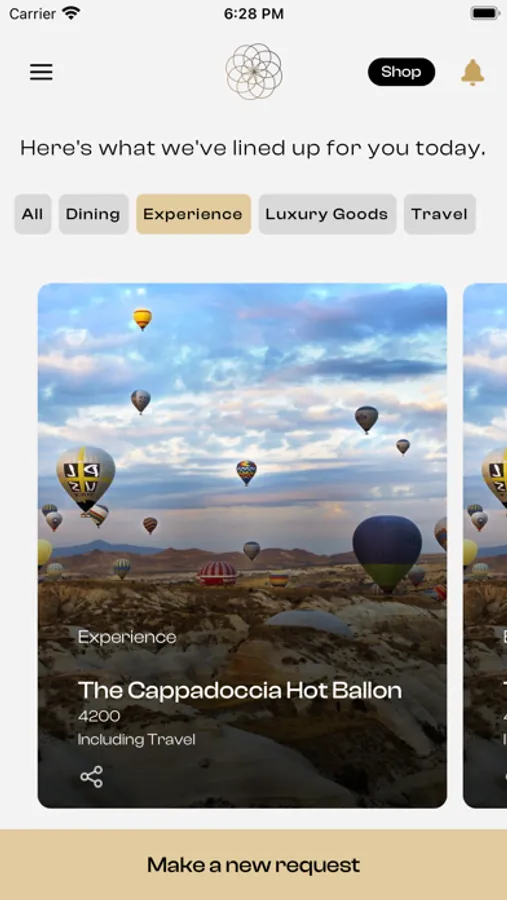The width and height of the screenshot is (507, 900).
Task: Select the All filter tab
Action: [x=33, y=214]
